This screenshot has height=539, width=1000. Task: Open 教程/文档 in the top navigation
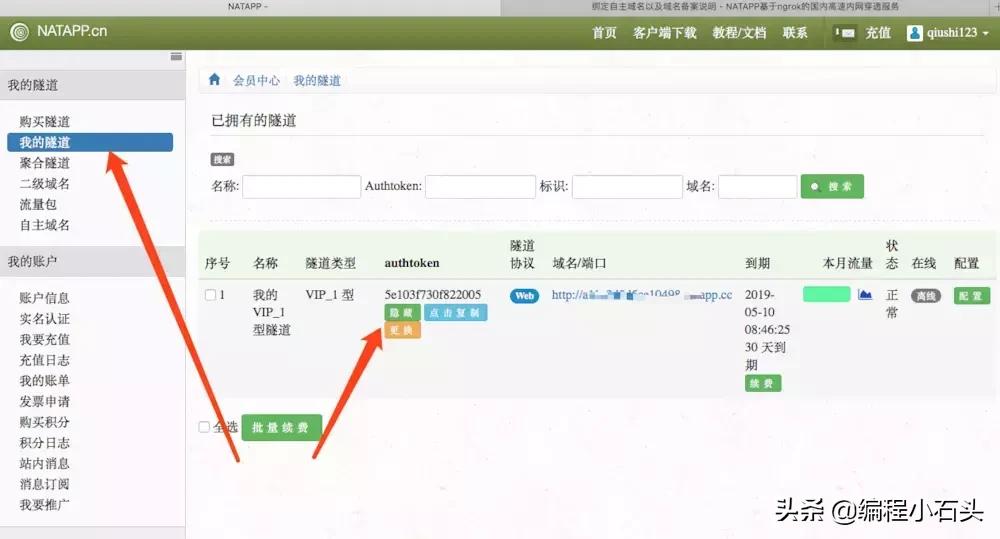pos(739,33)
